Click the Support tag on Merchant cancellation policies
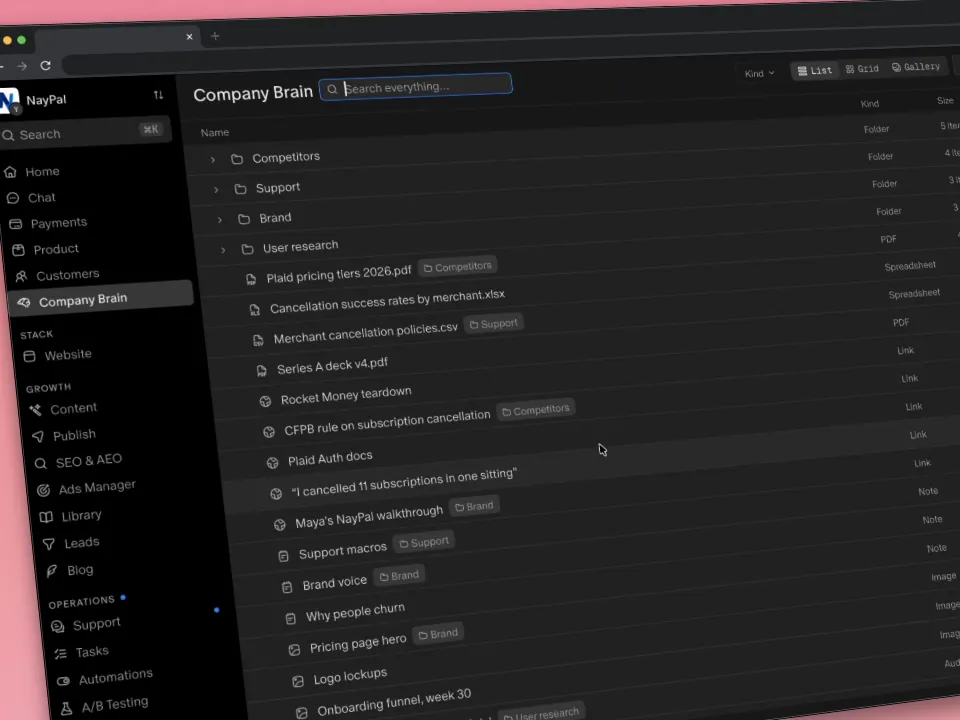Viewport: 960px width, 720px height. [493, 324]
